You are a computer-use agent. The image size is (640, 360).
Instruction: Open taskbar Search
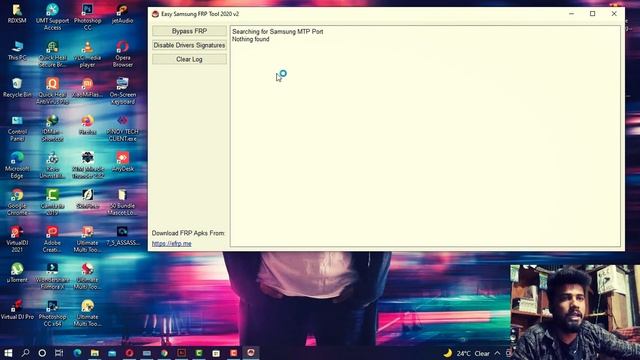pyautogui.click(x=25, y=353)
